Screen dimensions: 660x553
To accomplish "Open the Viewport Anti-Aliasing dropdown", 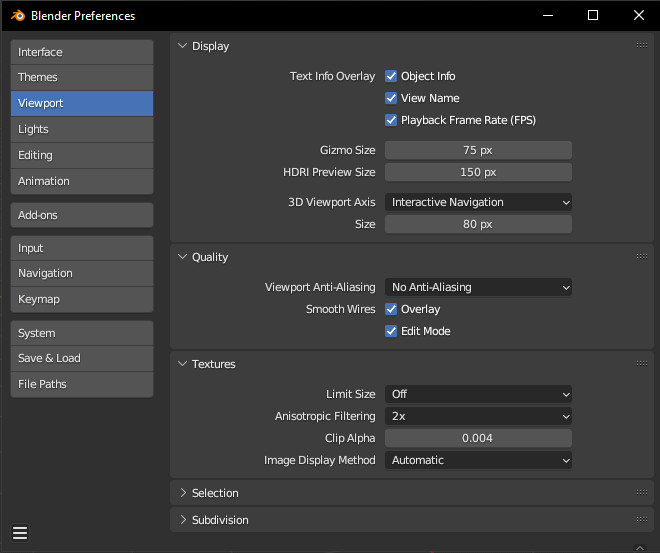I will (x=478, y=287).
